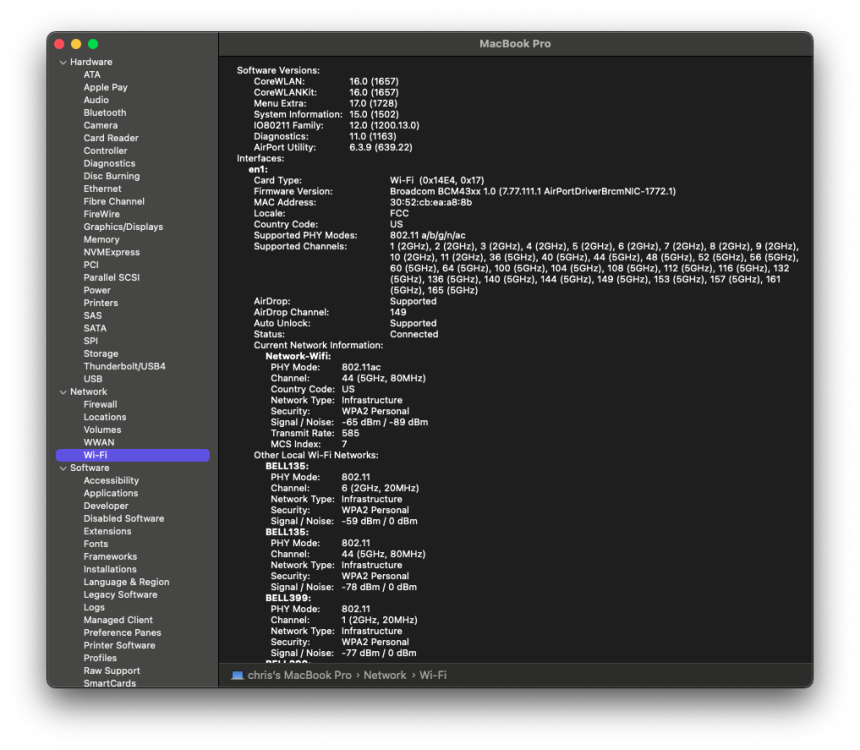This screenshot has width=860, height=750.
Task: Open the Memory hardware entry
Action: point(101,239)
